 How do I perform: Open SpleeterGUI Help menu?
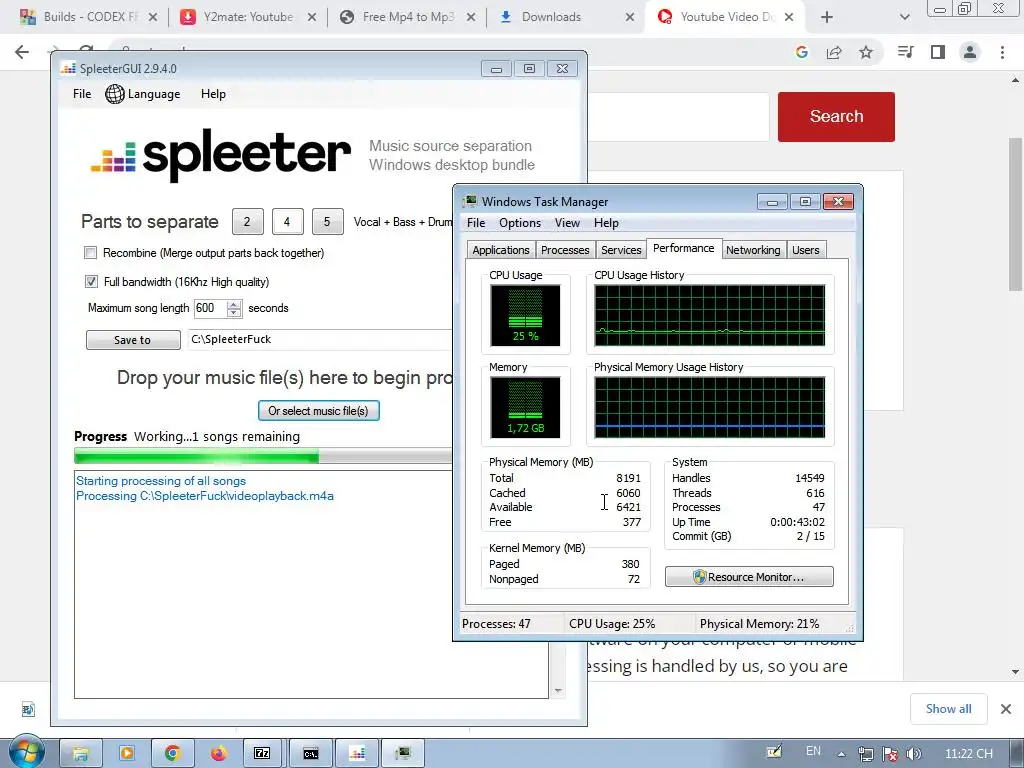[x=213, y=94]
